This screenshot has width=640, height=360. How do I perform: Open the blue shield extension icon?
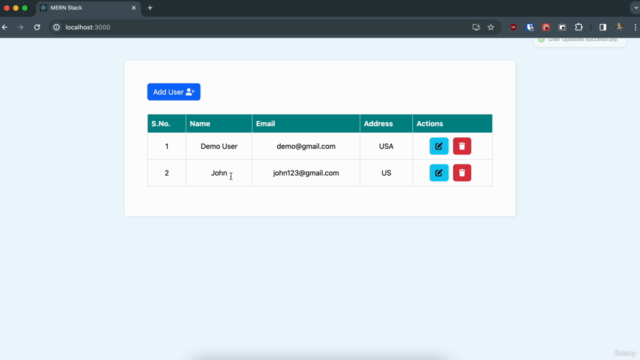(x=530, y=27)
